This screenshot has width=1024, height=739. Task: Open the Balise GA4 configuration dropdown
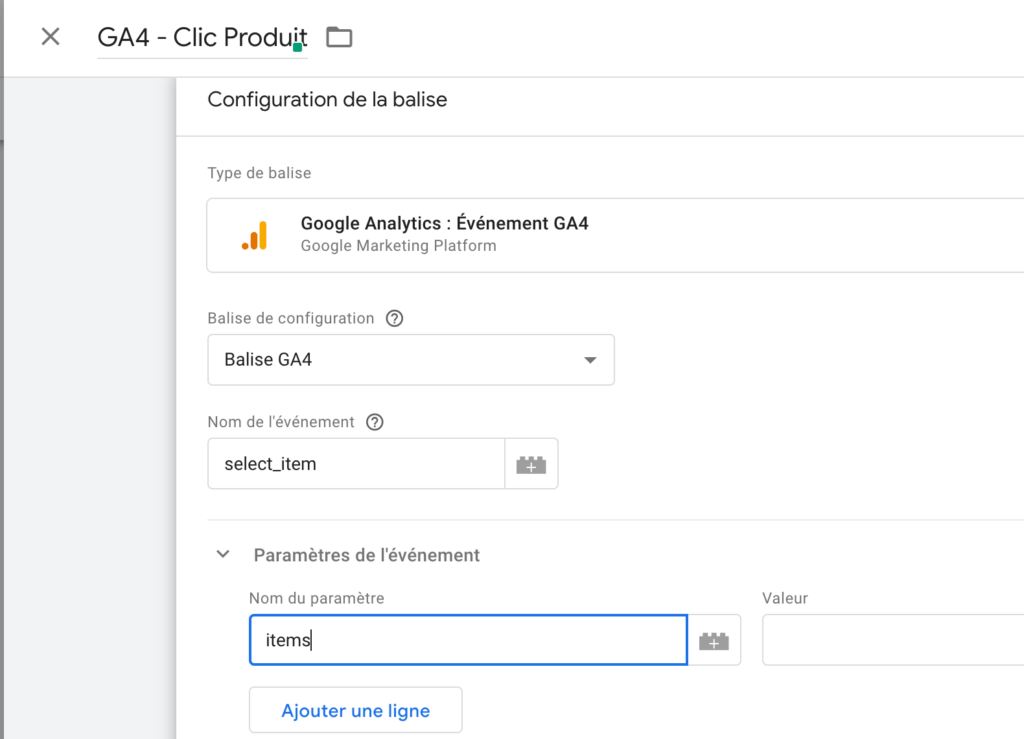click(x=411, y=360)
